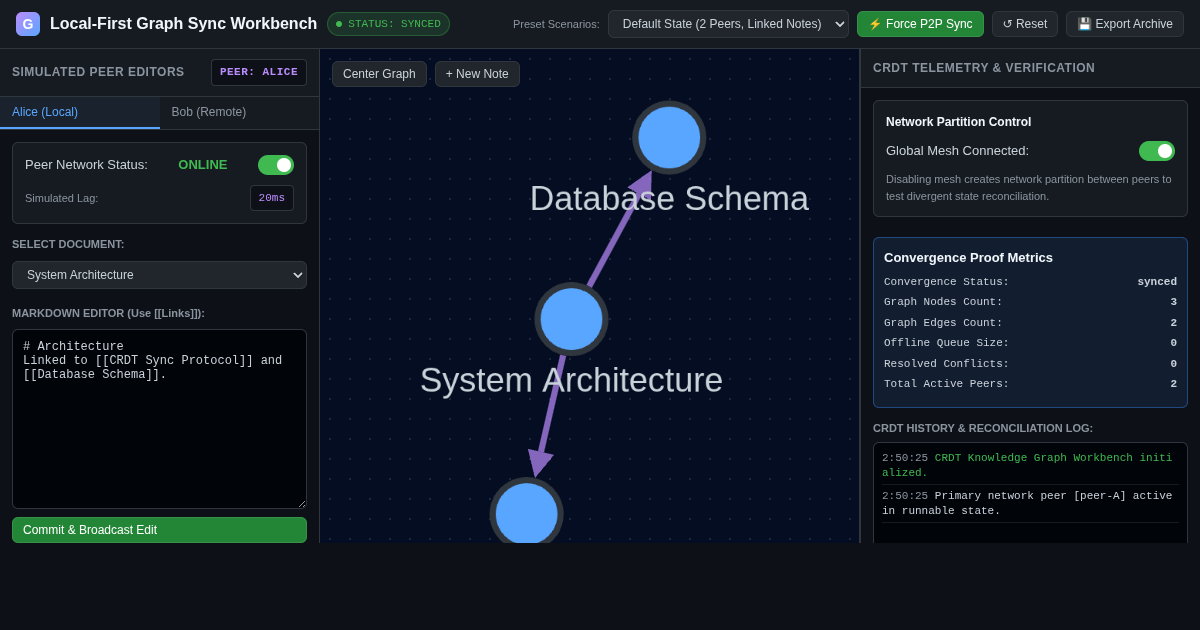Click inside the Markdown editor textarea
Screen dimensions: 1200x630
coord(159,419)
